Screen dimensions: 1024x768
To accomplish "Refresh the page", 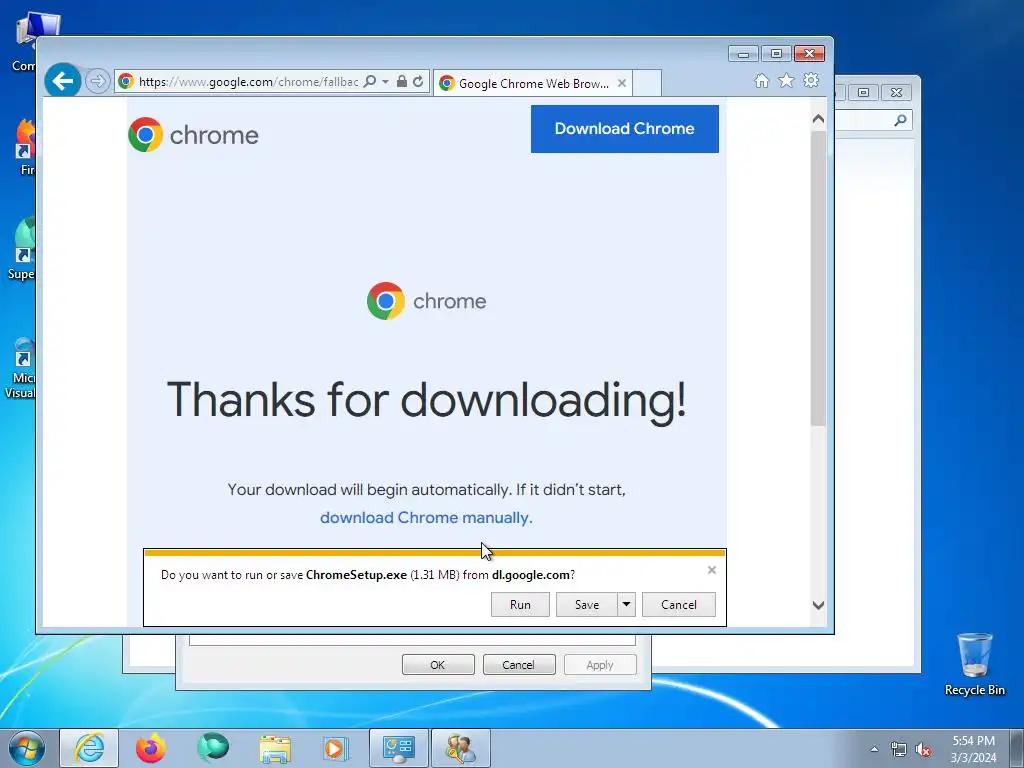I will tap(418, 82).
